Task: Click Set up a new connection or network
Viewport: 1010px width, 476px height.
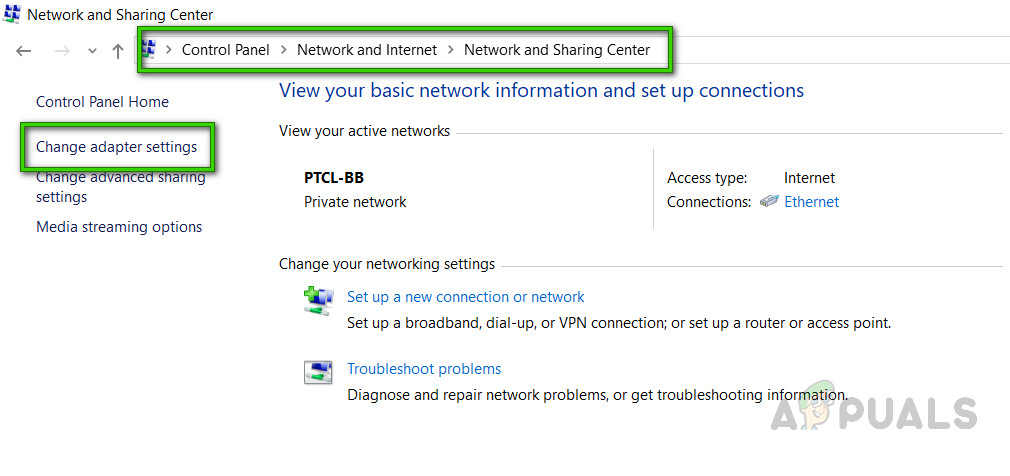Action: tap(465, 297)
